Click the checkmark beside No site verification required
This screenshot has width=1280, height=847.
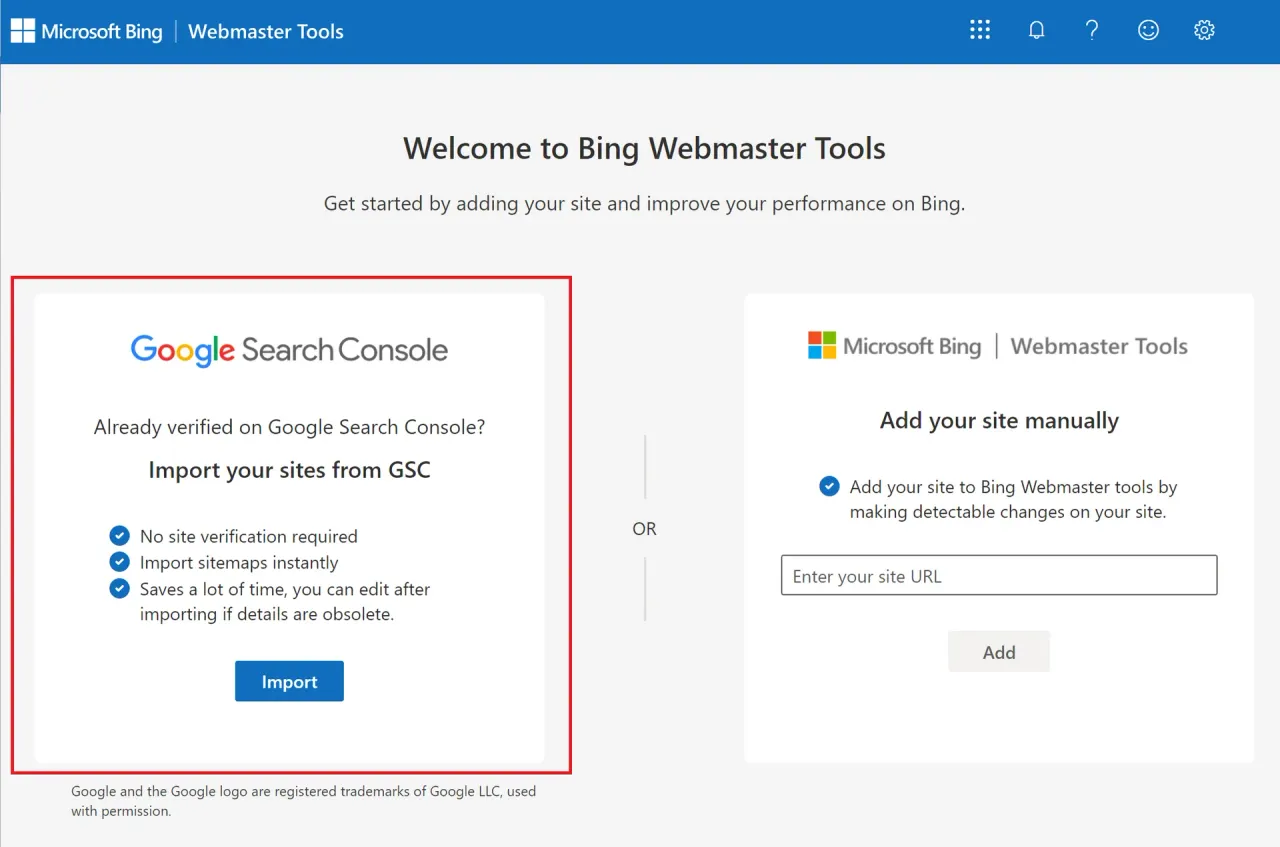pos(120,535)
